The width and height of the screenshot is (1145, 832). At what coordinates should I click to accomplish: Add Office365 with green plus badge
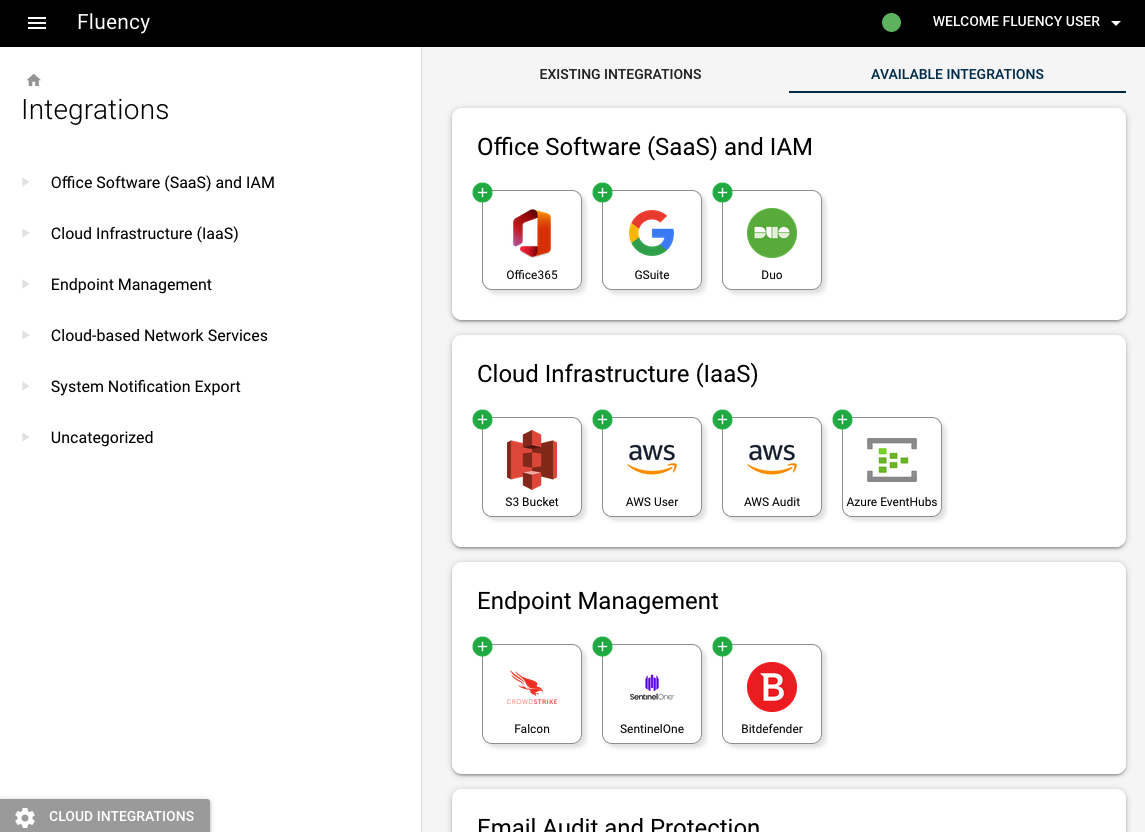click(x=483, y=193)
